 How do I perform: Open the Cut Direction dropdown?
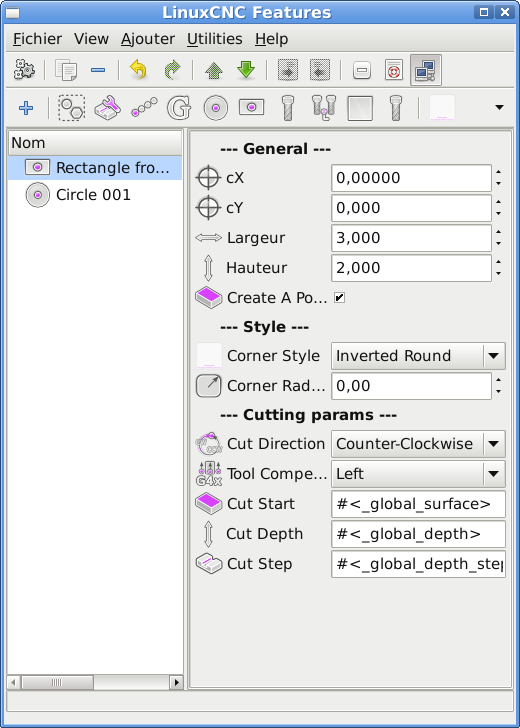click(418, 444)
